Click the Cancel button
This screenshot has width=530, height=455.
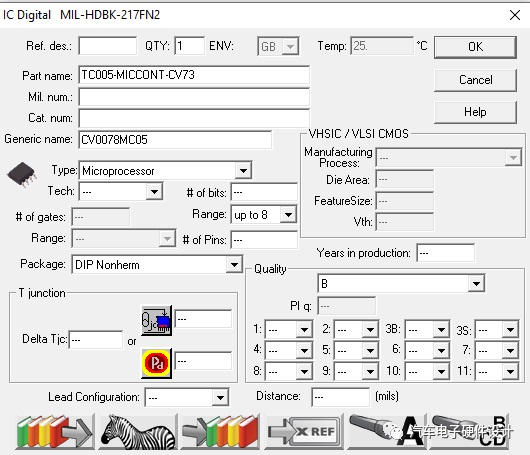pos(475,80)
